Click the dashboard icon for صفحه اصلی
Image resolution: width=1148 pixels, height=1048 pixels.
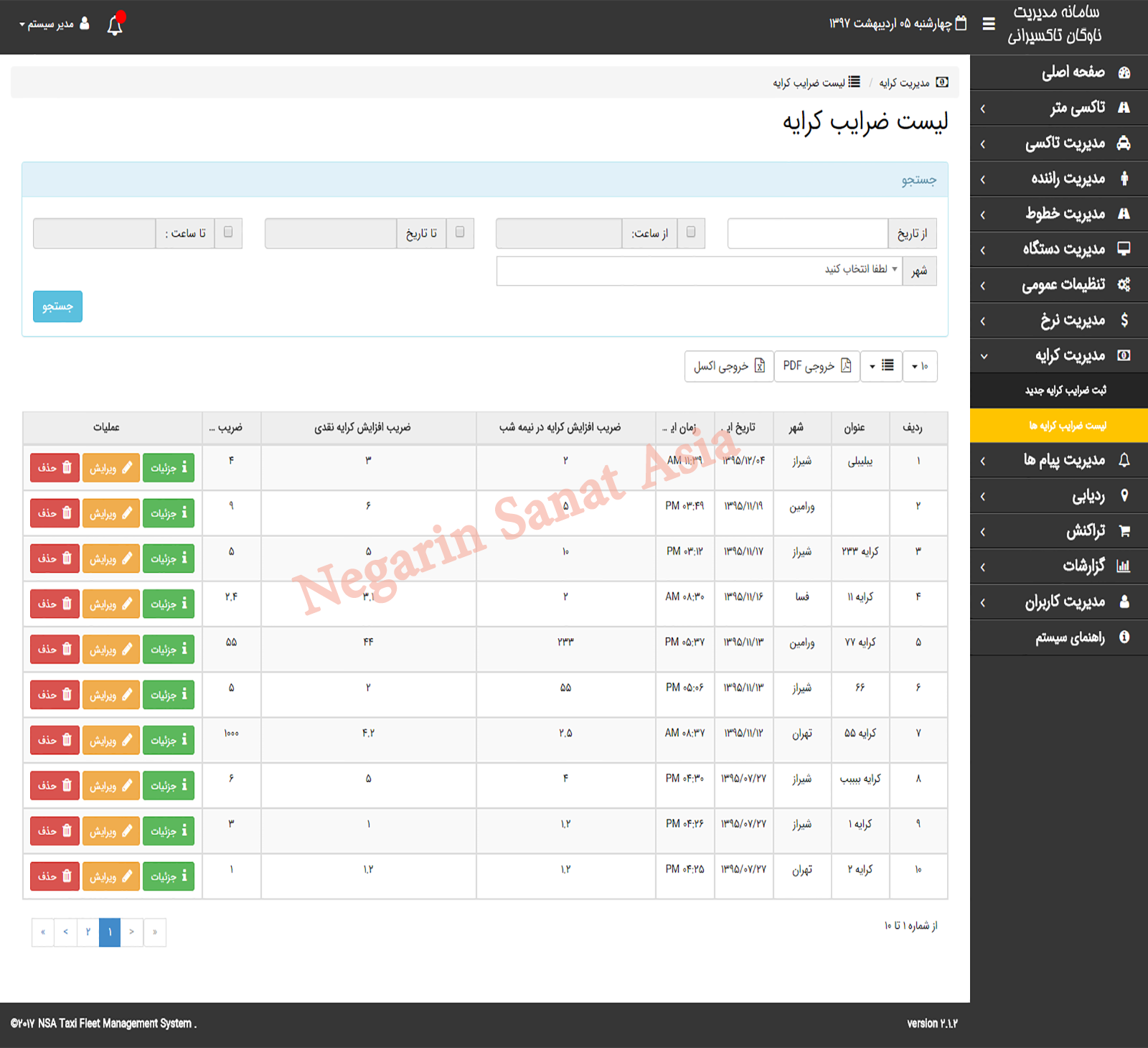click(1124, 72)
